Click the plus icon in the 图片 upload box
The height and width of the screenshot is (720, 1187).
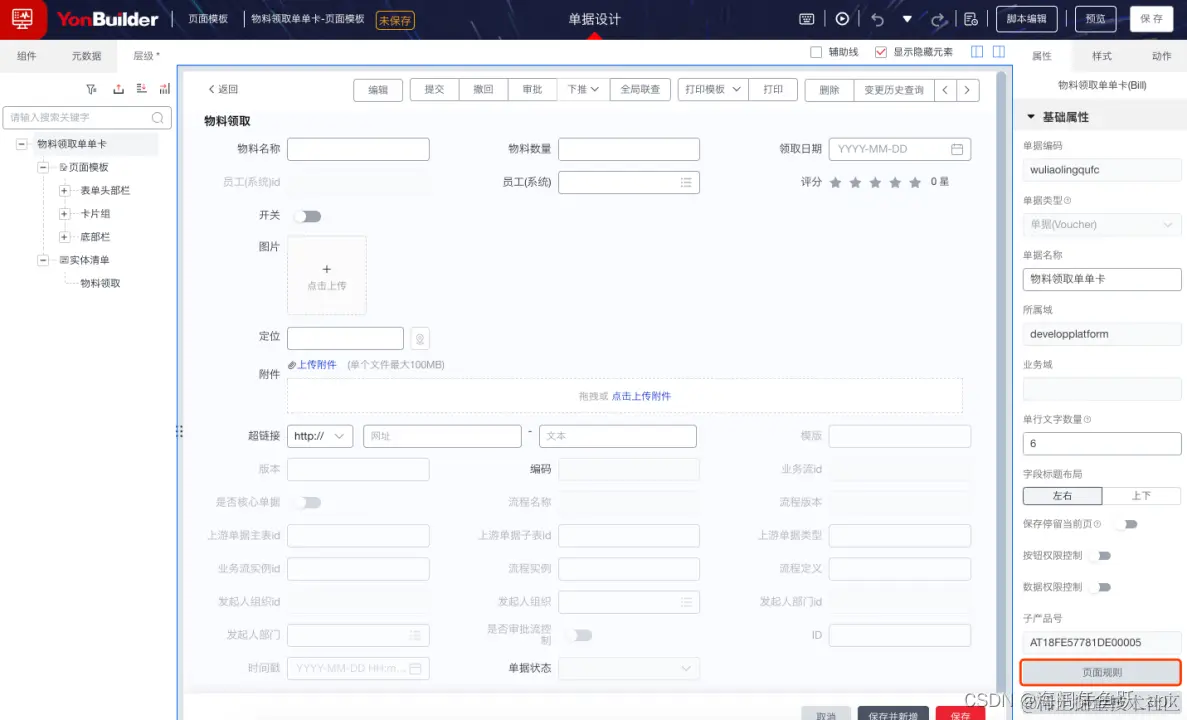[326, 269]
